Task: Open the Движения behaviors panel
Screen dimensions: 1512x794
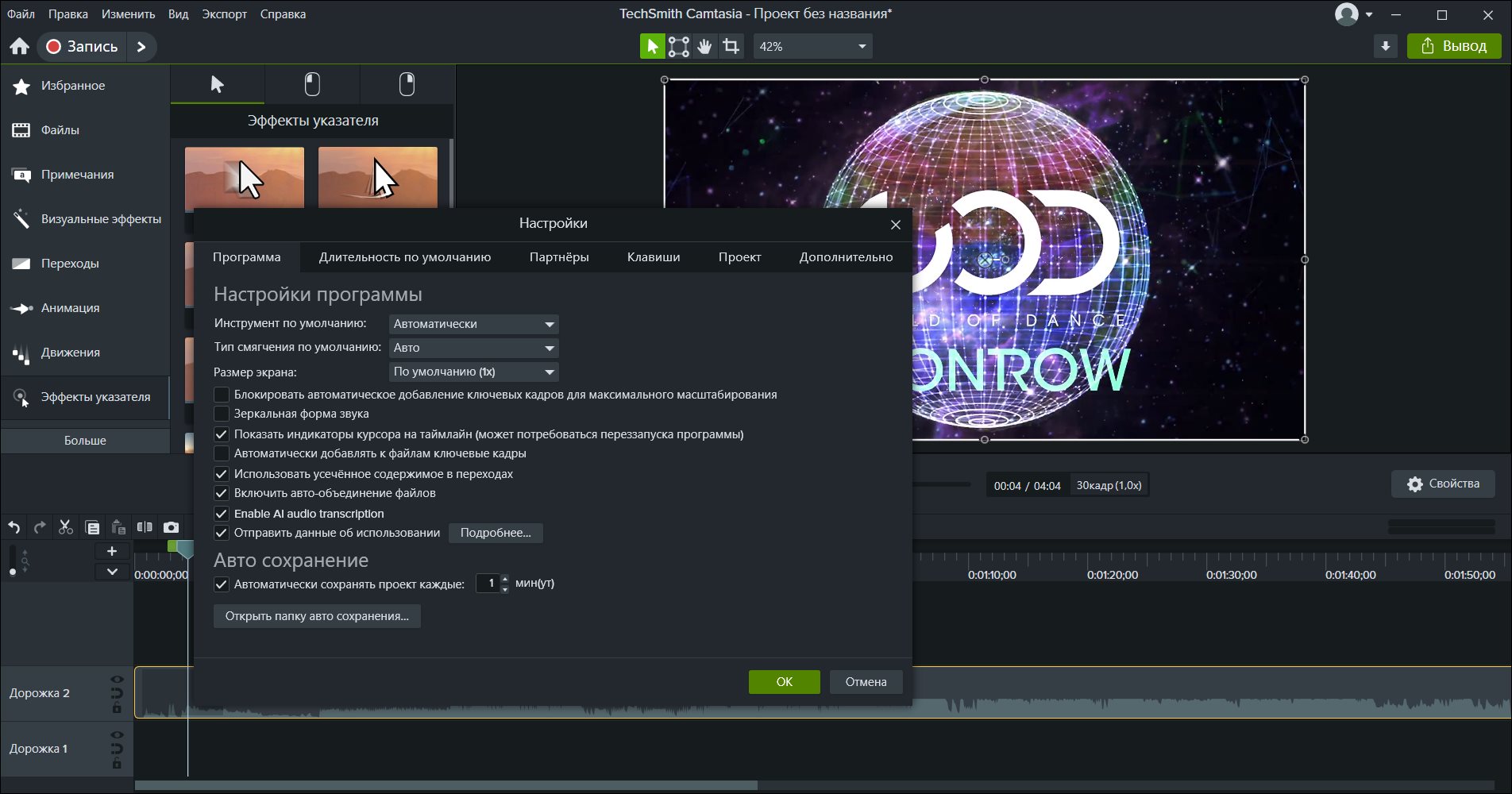Action: click(85, 353)
